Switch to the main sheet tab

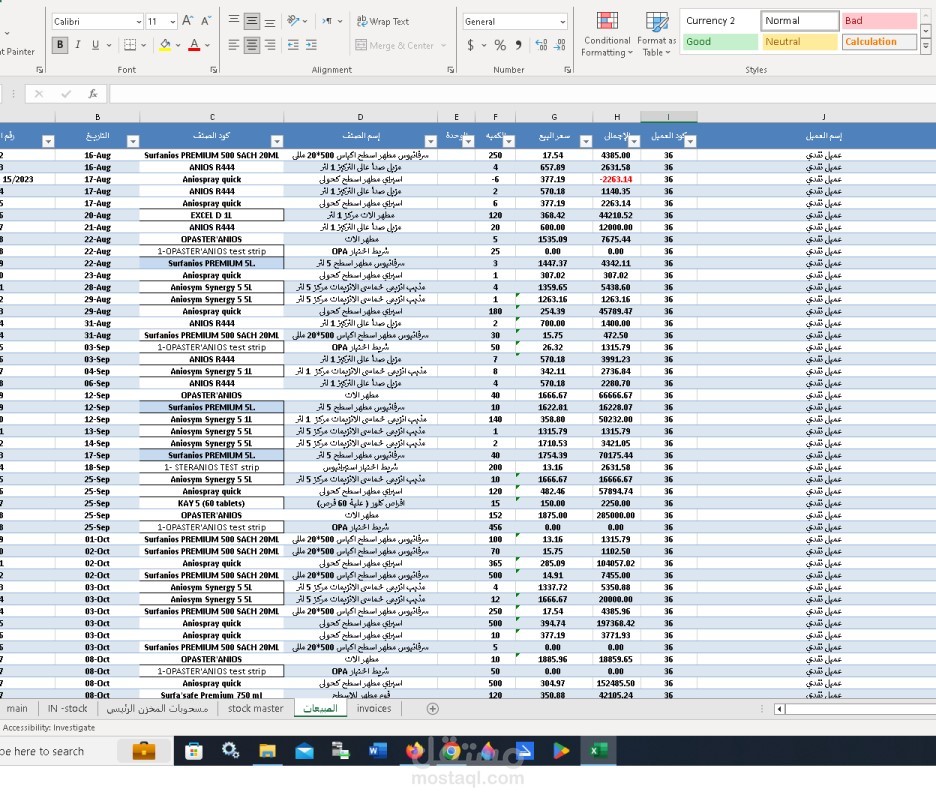coord(17,708)
